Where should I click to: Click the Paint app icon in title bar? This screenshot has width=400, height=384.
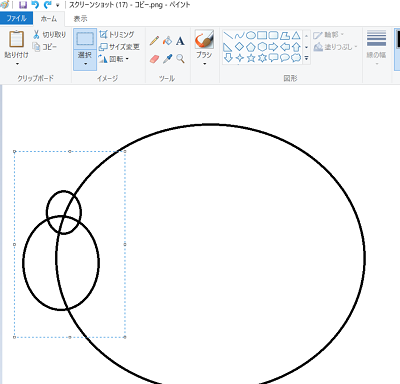click(5, 5)
